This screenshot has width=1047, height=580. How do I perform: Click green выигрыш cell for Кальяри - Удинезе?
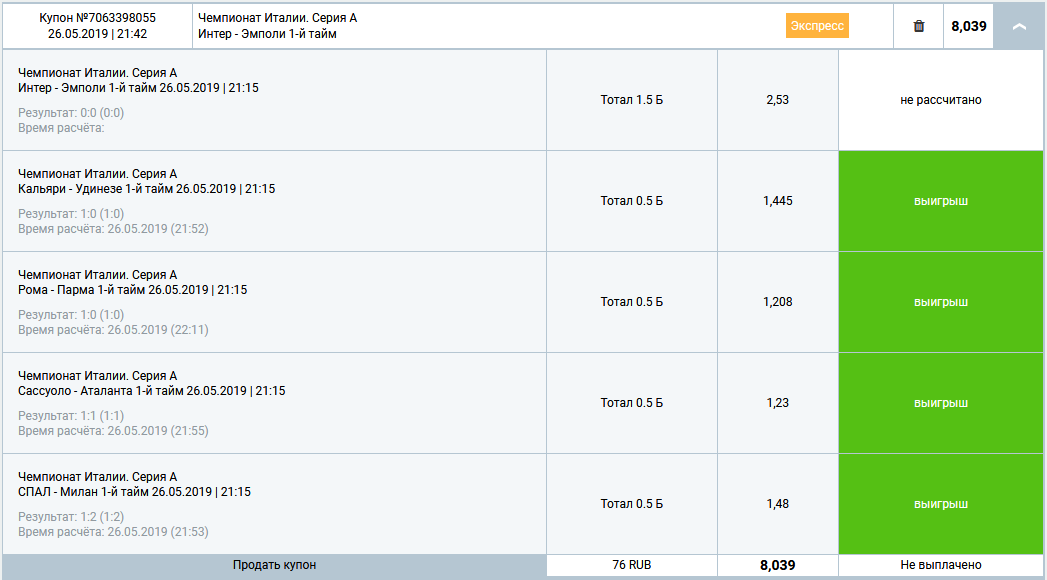click(941, 201)
